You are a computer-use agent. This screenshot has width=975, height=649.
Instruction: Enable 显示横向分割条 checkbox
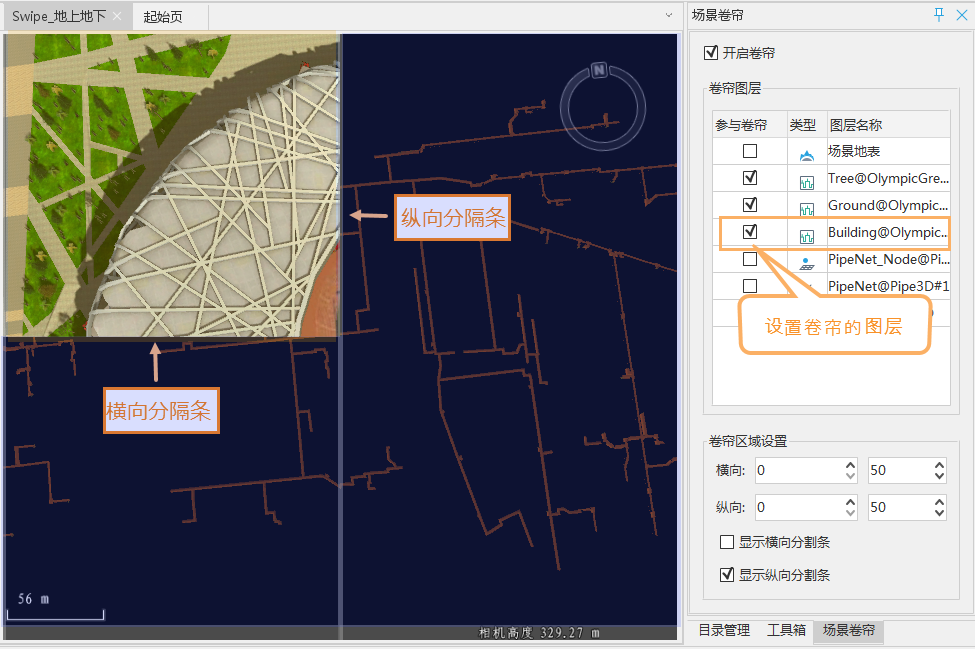tap(727, 543)
